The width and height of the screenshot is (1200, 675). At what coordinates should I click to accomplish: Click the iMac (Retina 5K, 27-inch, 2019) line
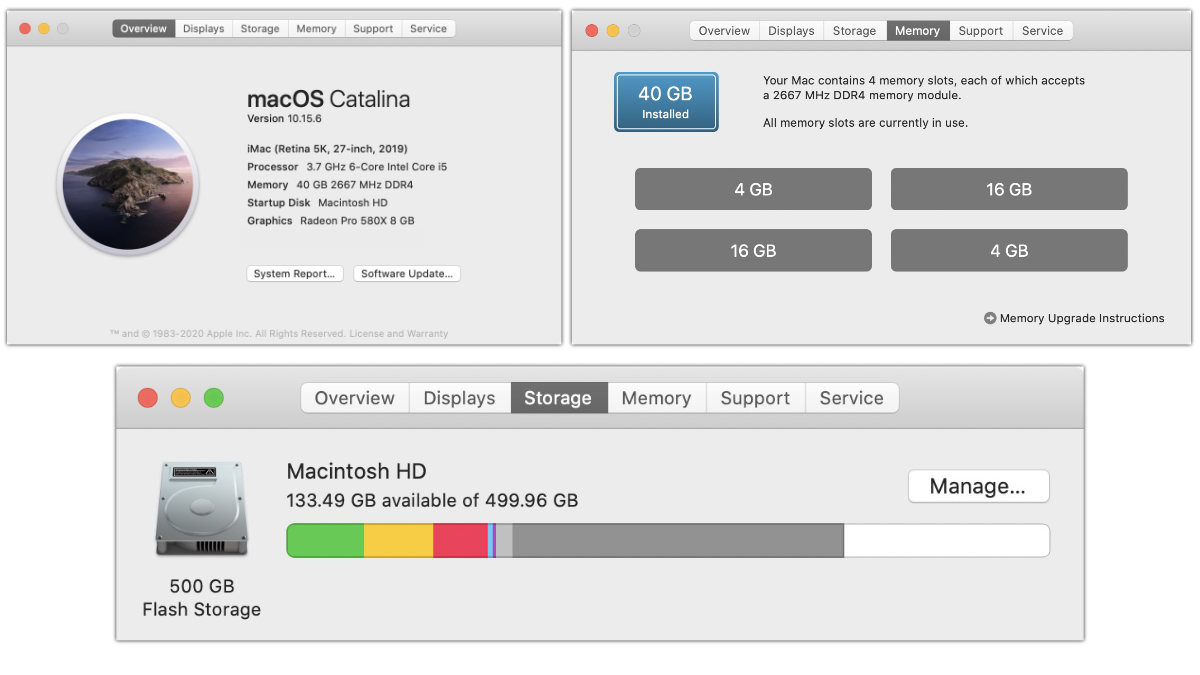click(x=327, y=148)
